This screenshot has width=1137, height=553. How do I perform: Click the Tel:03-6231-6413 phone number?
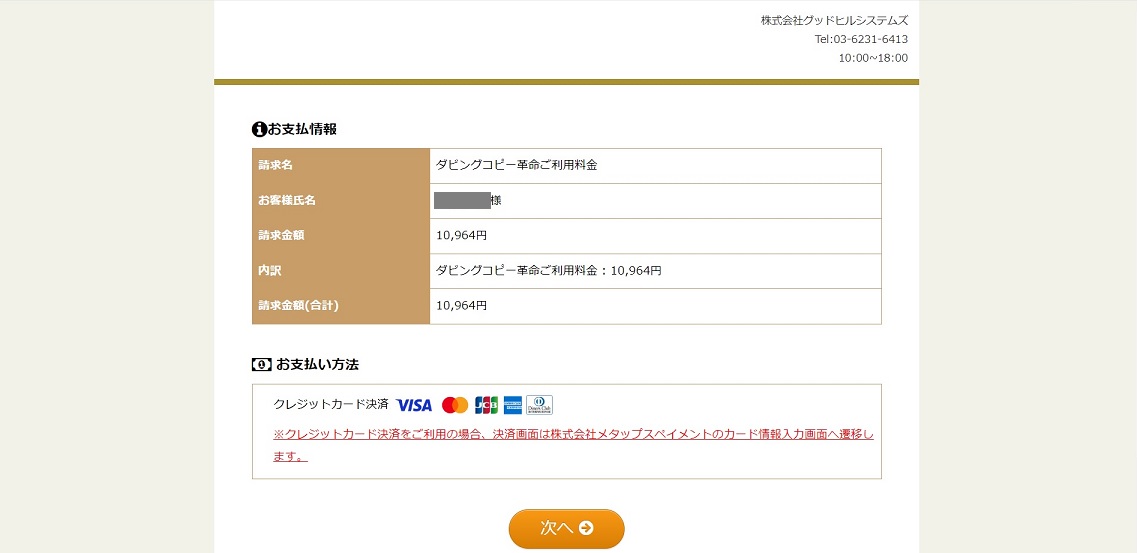coord(861,39)
